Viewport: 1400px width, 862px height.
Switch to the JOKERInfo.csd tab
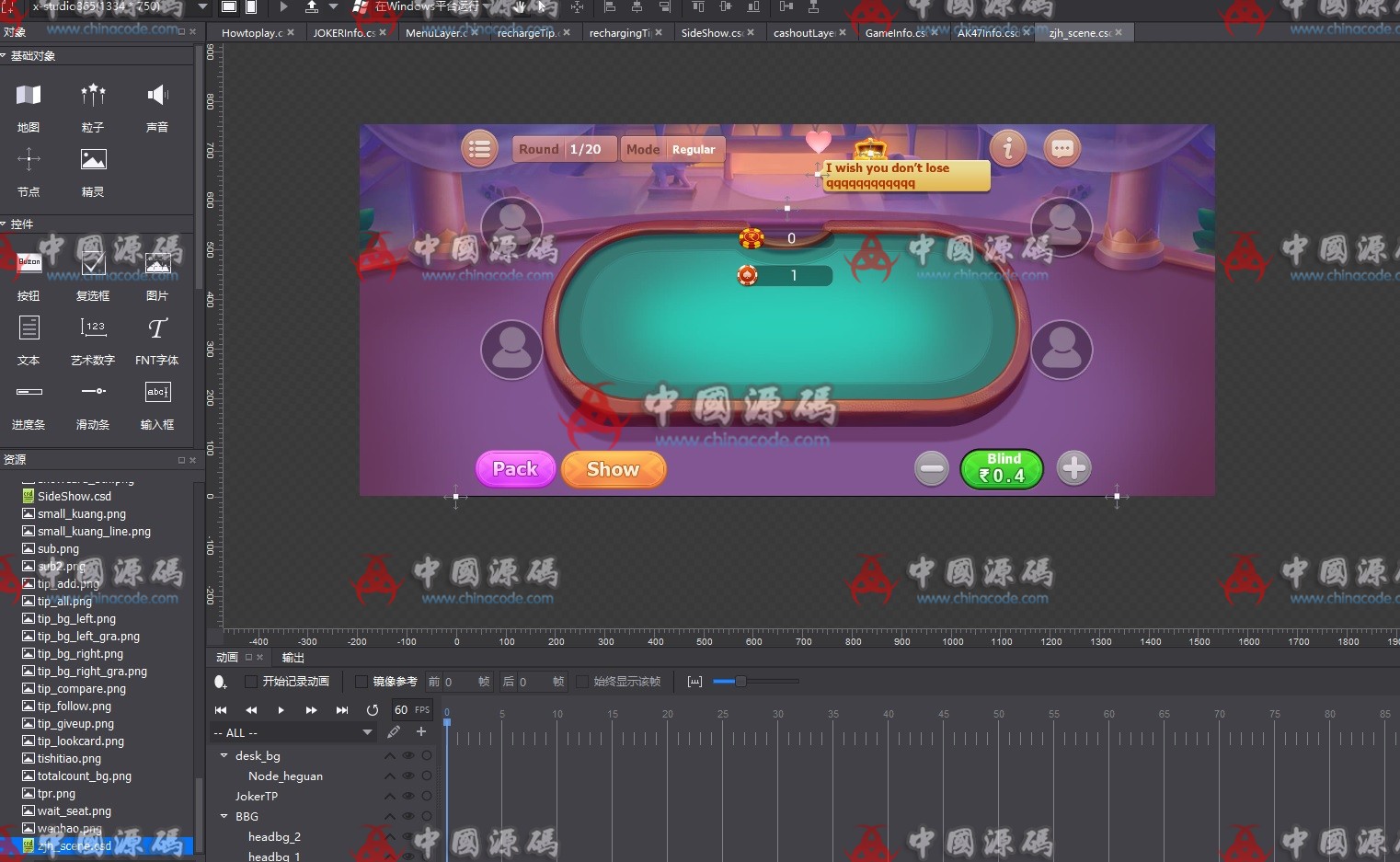click(343, 33)
